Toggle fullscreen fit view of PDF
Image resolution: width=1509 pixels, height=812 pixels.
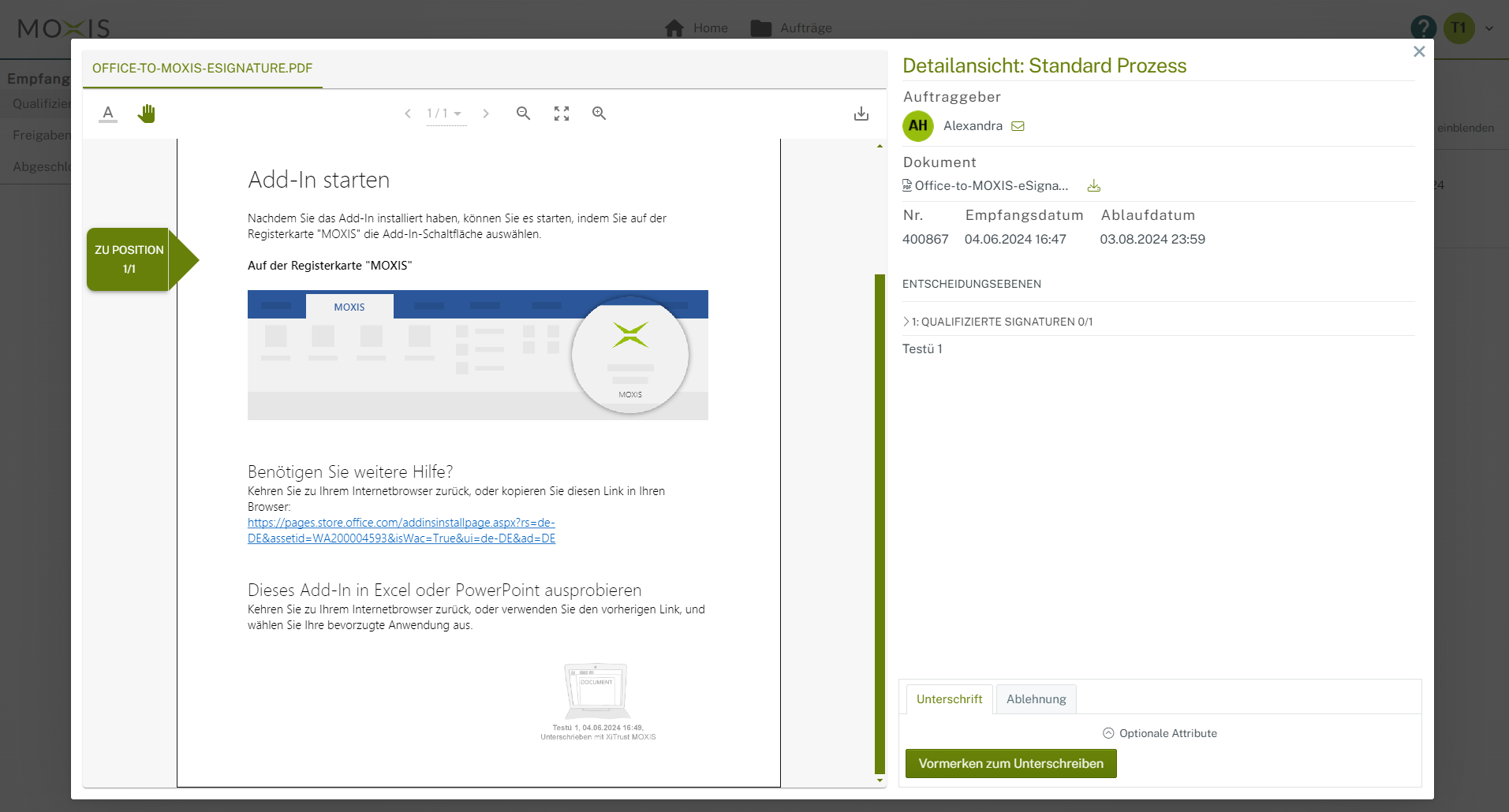pyautogui.click(x=561, y=114)
